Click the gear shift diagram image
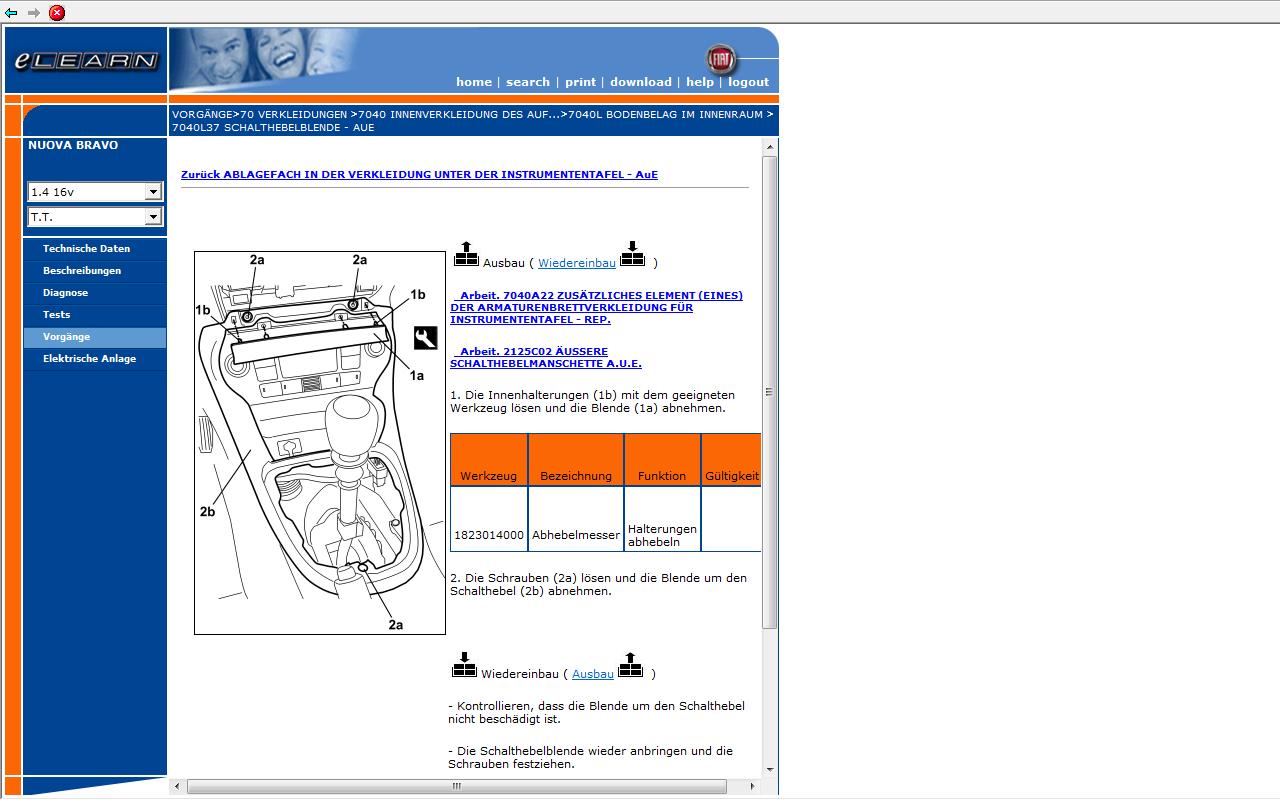1280x800 pixels. (x=319, y=442)
